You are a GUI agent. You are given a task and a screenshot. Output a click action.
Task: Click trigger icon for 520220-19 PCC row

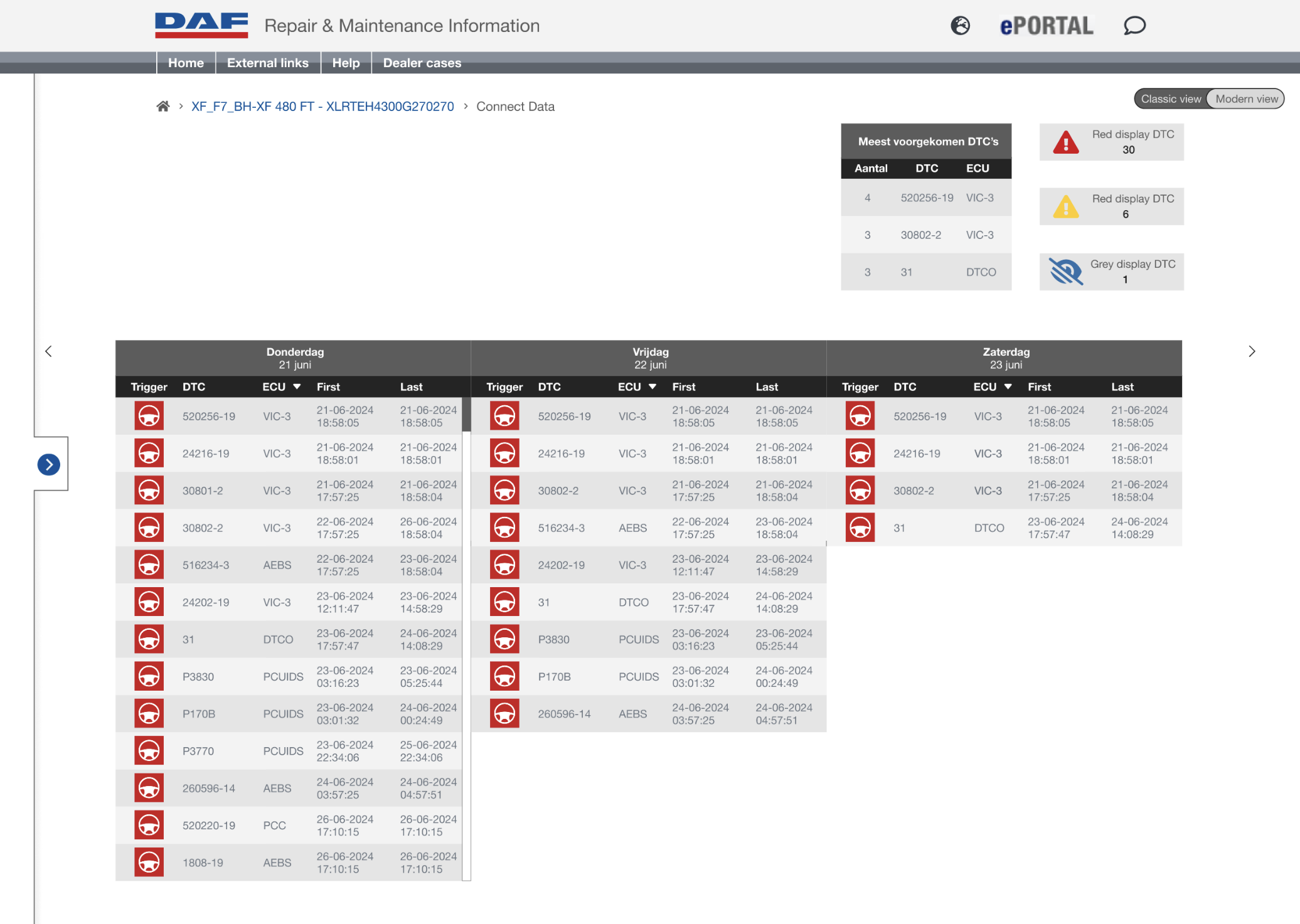pyautogui.click(x=149, y=826)
